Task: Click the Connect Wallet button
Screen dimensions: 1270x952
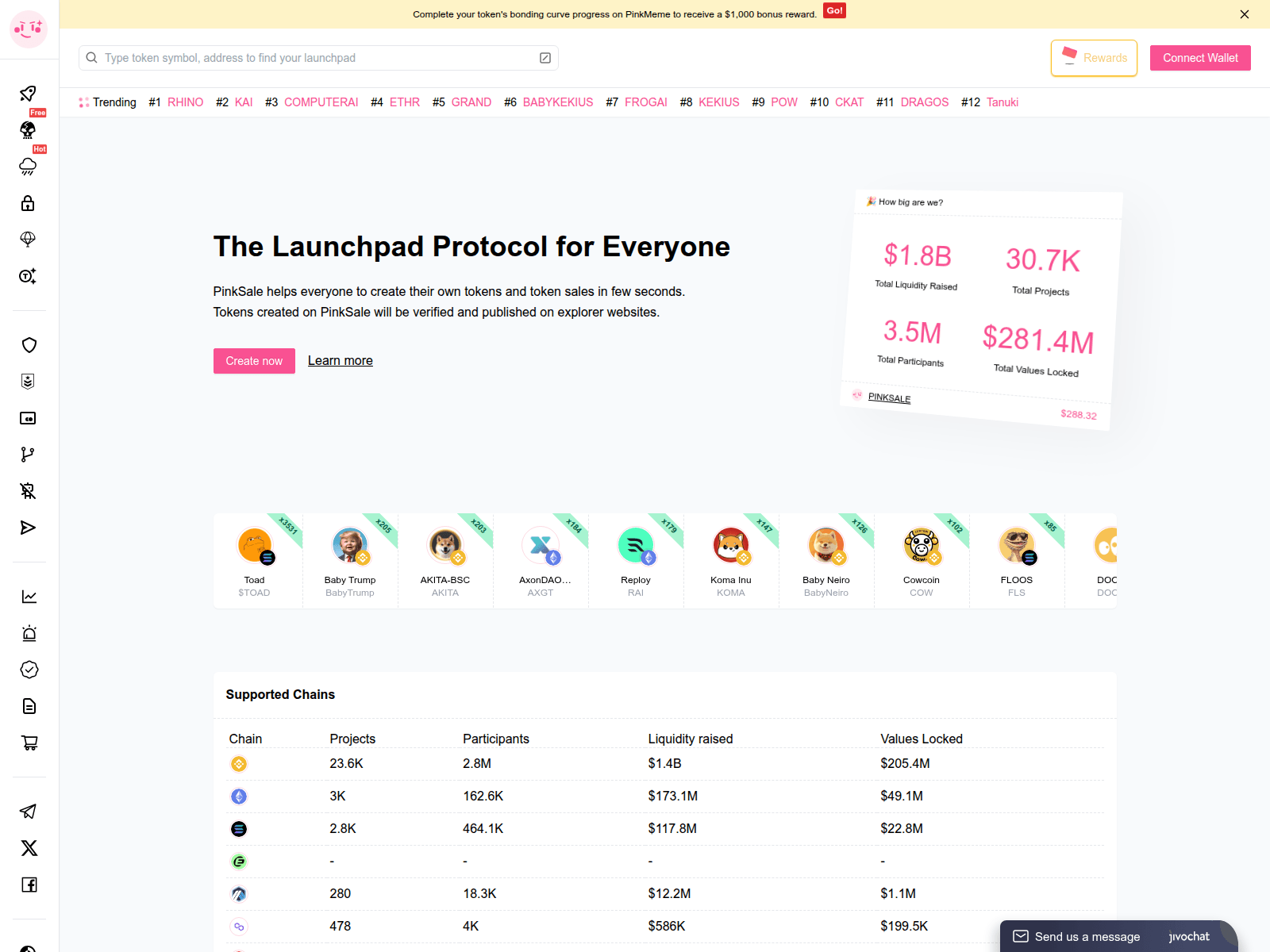Action: tap(1200, 58)
